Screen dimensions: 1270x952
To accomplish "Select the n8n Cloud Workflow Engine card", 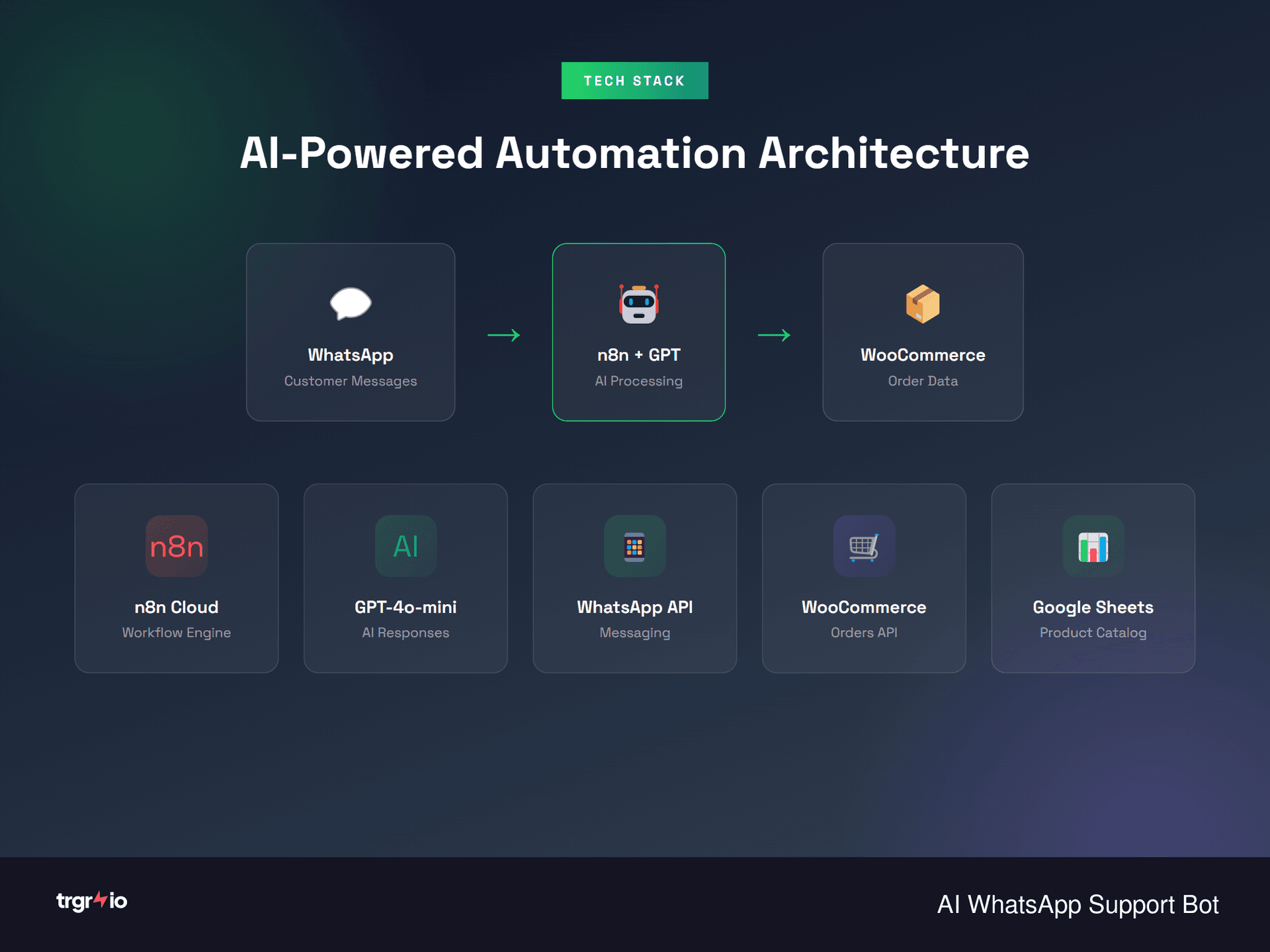I will tap(176, 578).
